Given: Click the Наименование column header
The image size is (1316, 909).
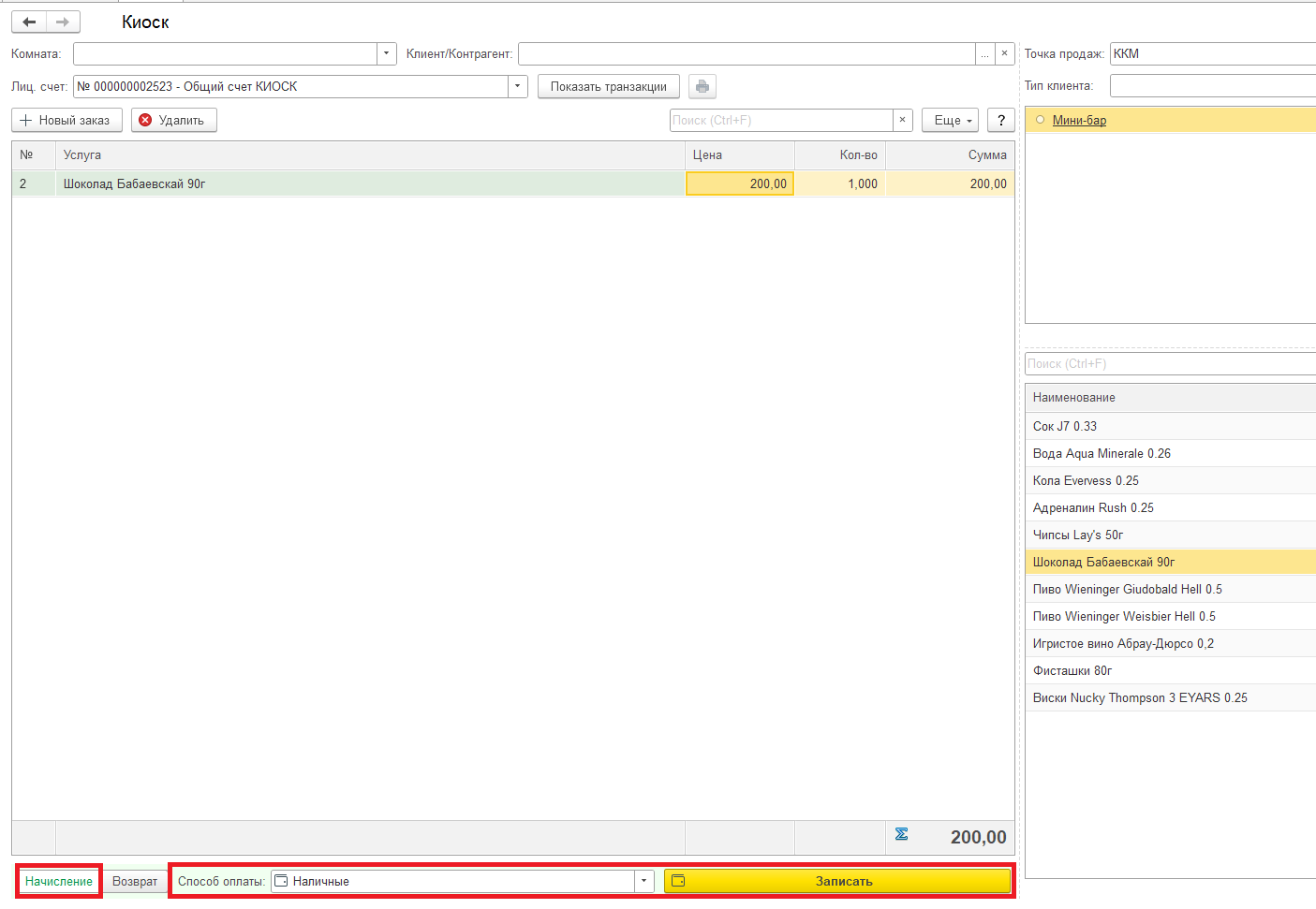Looking at the screenshot, I should pos(1171,398).
